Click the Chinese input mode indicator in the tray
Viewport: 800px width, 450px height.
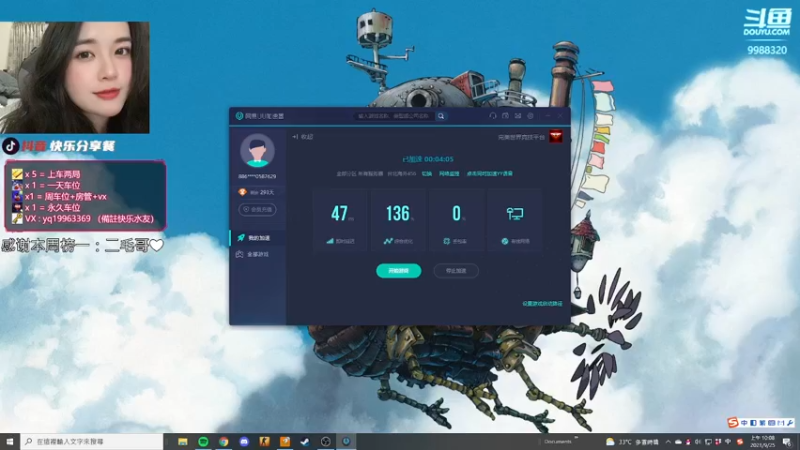pyautogui.click(x=728, y=442)
